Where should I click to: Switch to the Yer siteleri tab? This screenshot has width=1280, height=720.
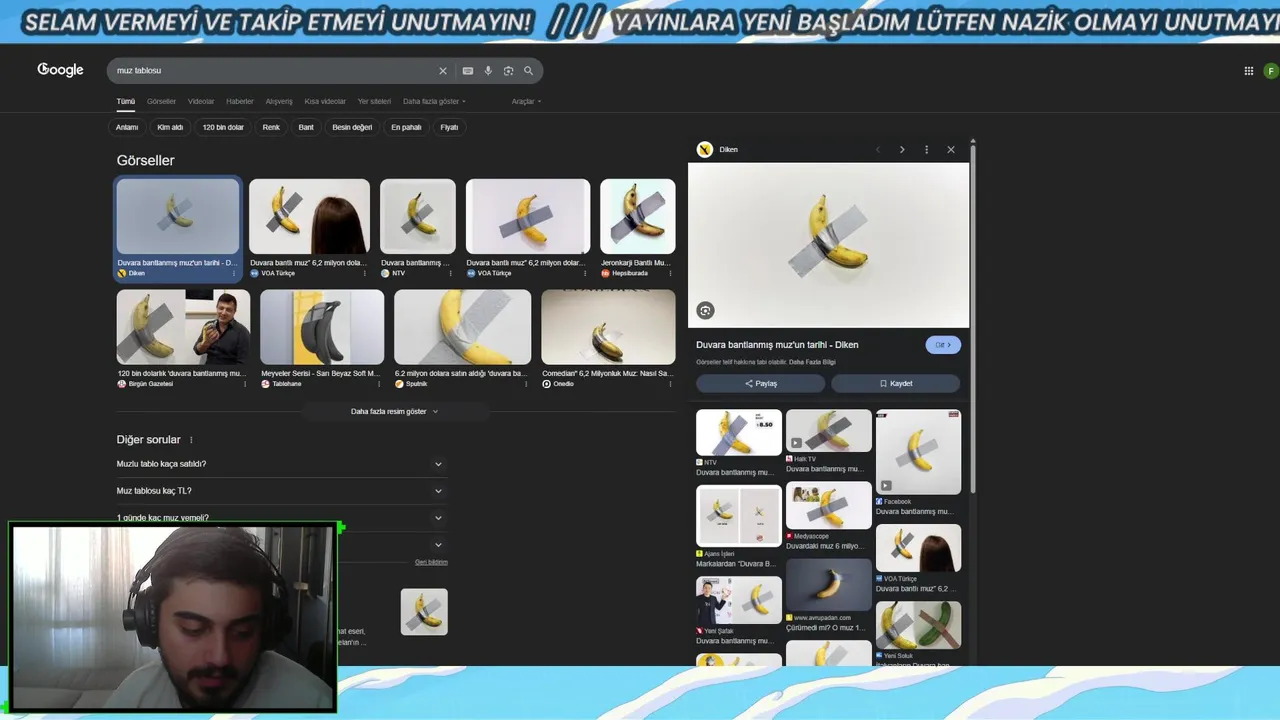[374, 101]
